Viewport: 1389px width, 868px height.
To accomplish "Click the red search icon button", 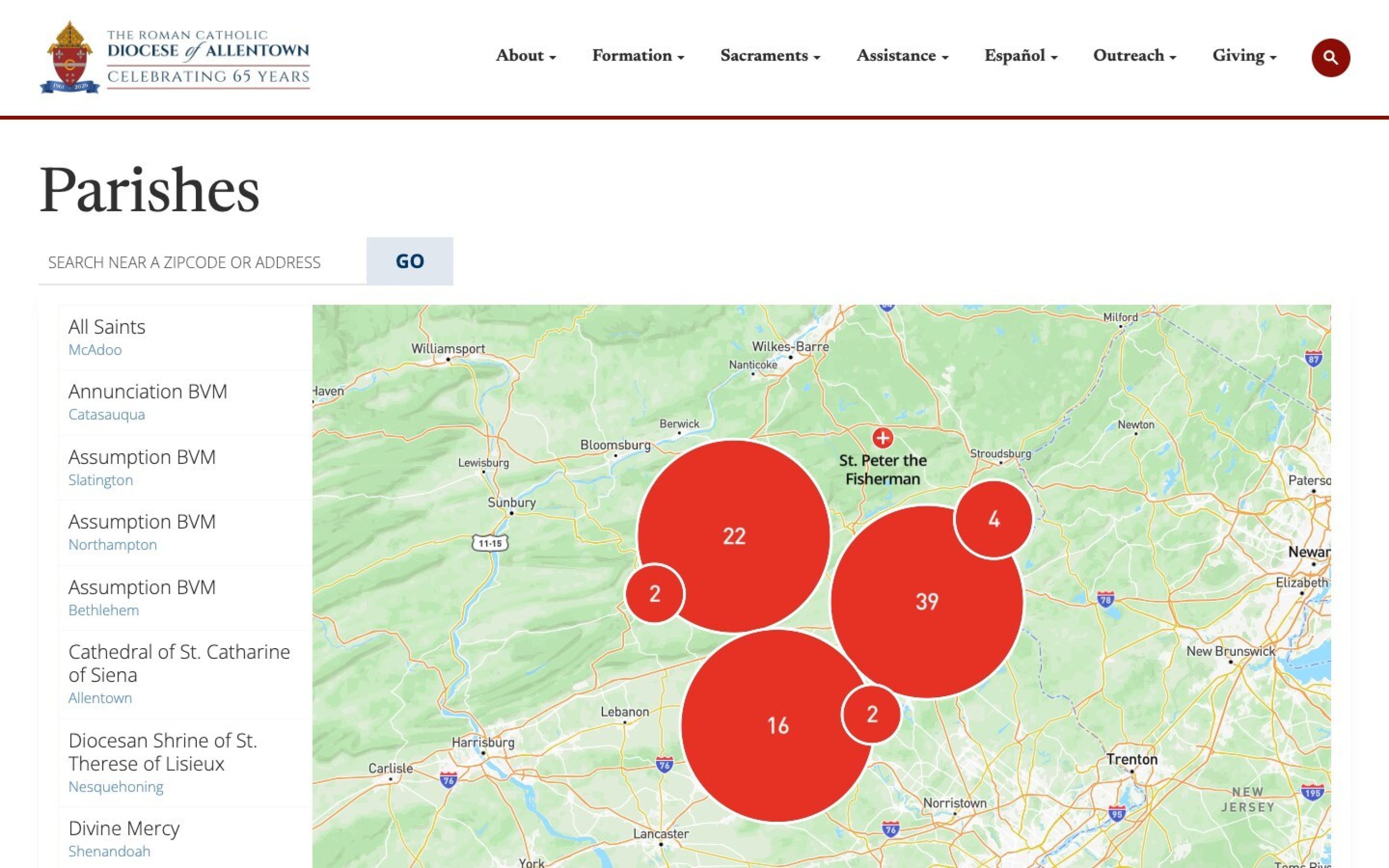I will pyautogui.click(x=1331, y=57).
